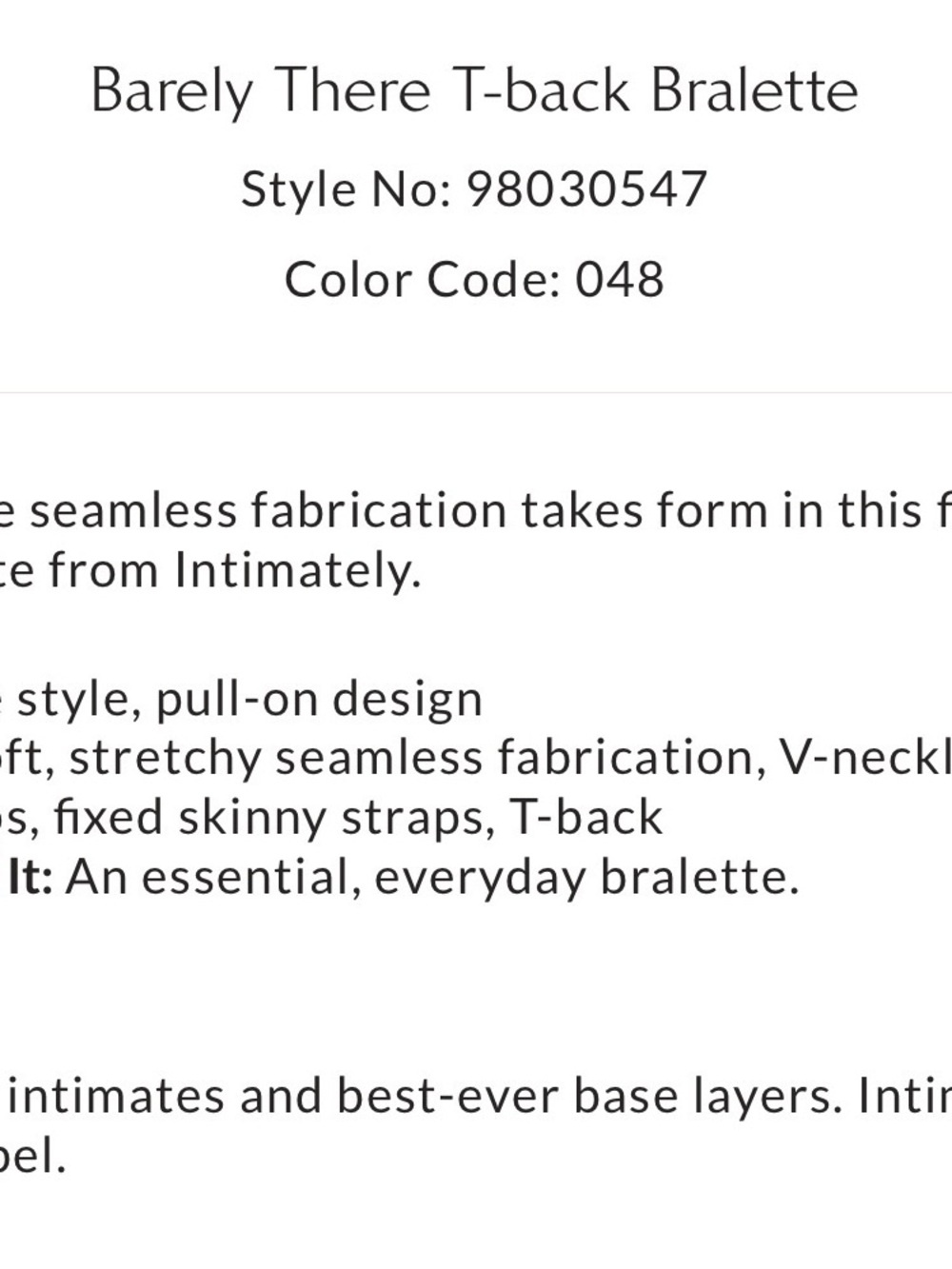Click the Barely There T-back Bralette title
This screenshot has height=1269, width=952.
[474, 93]
